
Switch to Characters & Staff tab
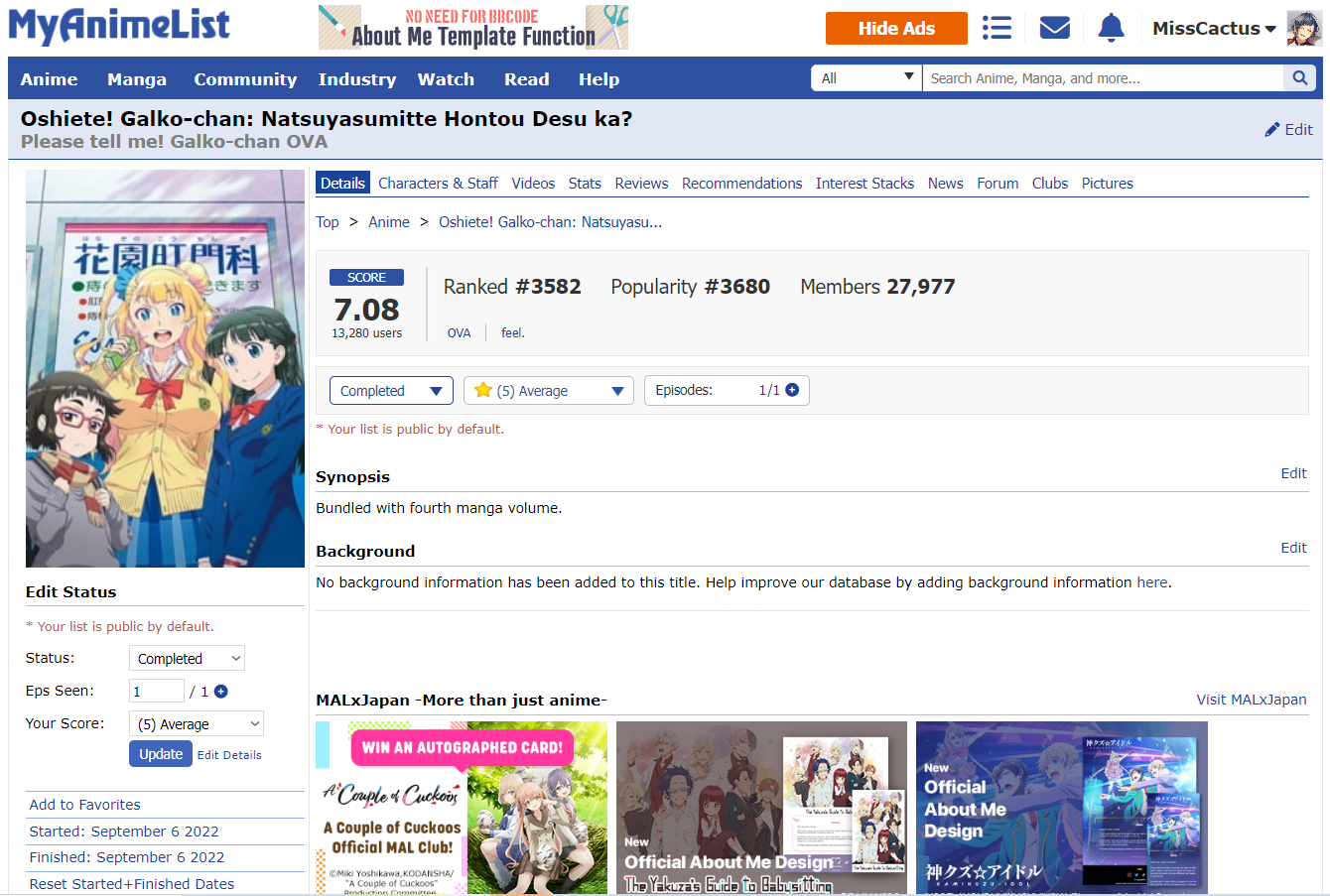click(x=438, y=184)
